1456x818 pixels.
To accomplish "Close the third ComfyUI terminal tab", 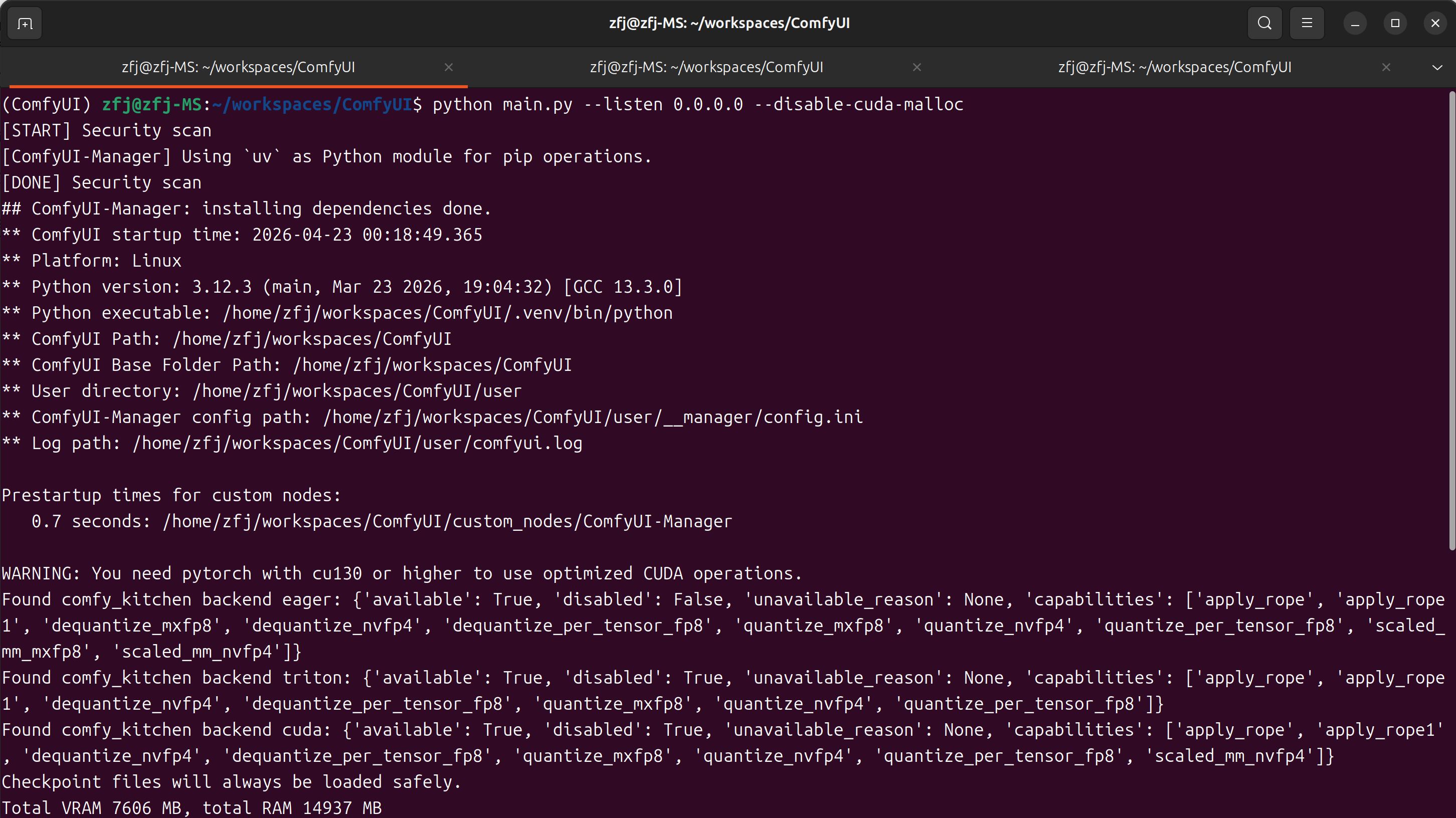I will [1386, 67].
